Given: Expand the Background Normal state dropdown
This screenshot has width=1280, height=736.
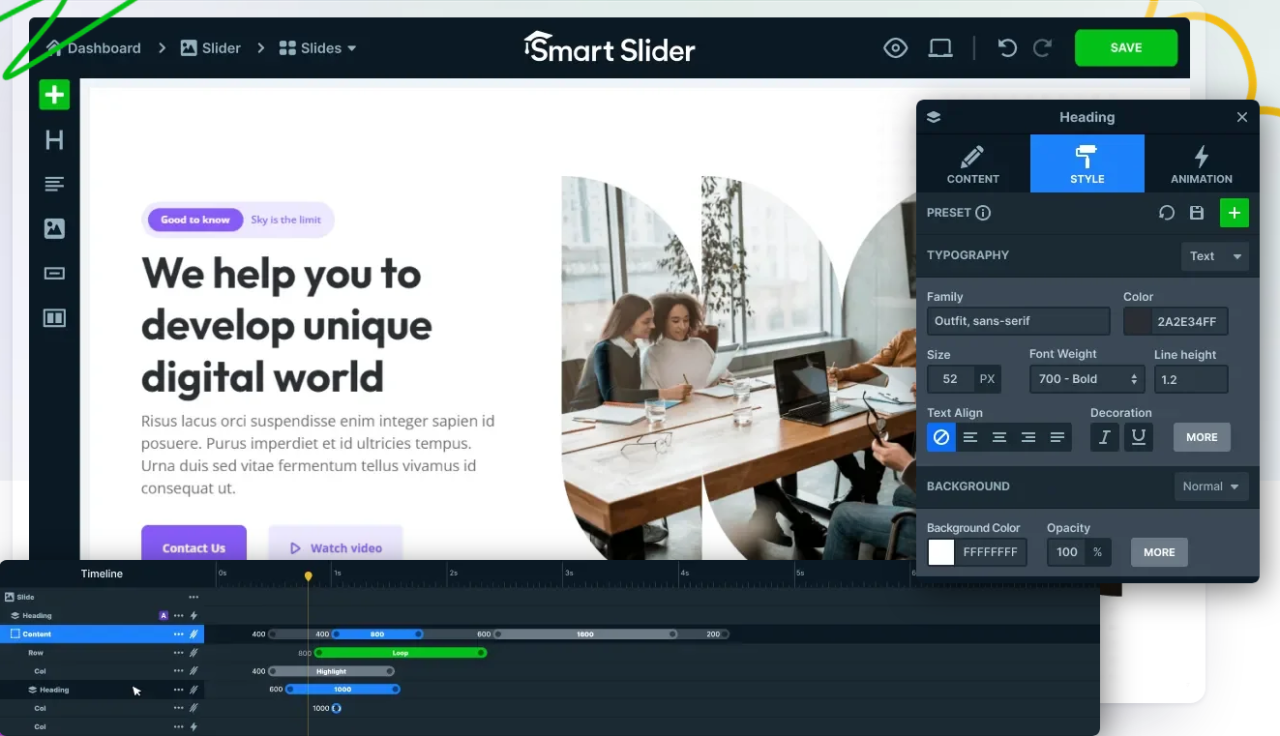Looking at the screenshot, I should coord(1211,487).
